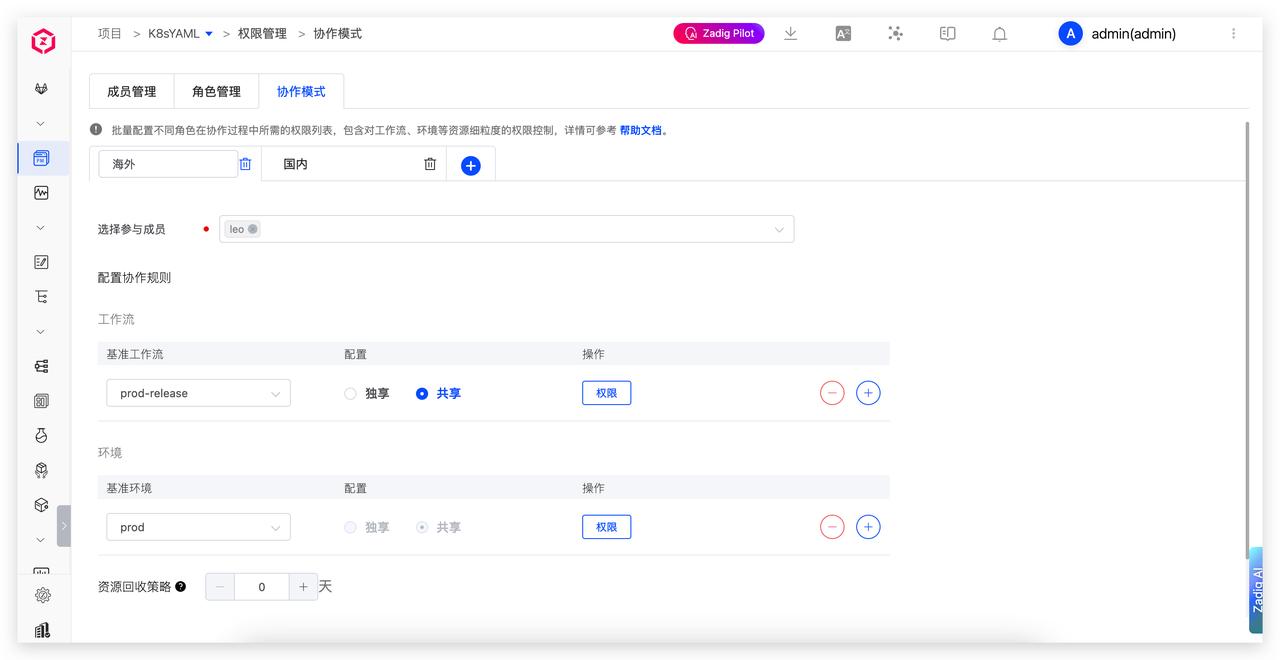Delete the 国内 collaboration mode tab
1280x660 pixels.
430,164
